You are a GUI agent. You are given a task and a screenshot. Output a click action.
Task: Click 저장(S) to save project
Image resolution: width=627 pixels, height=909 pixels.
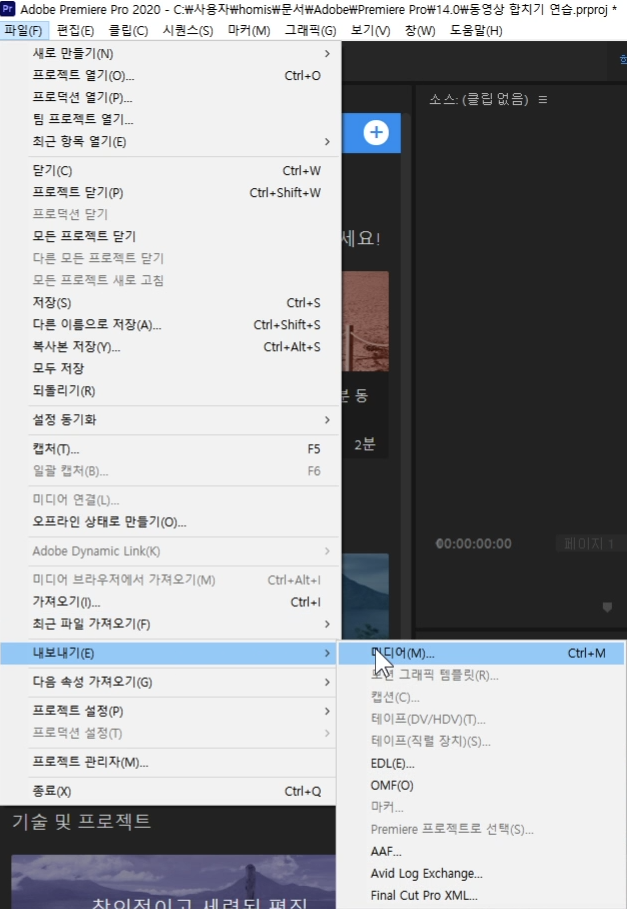168,303
